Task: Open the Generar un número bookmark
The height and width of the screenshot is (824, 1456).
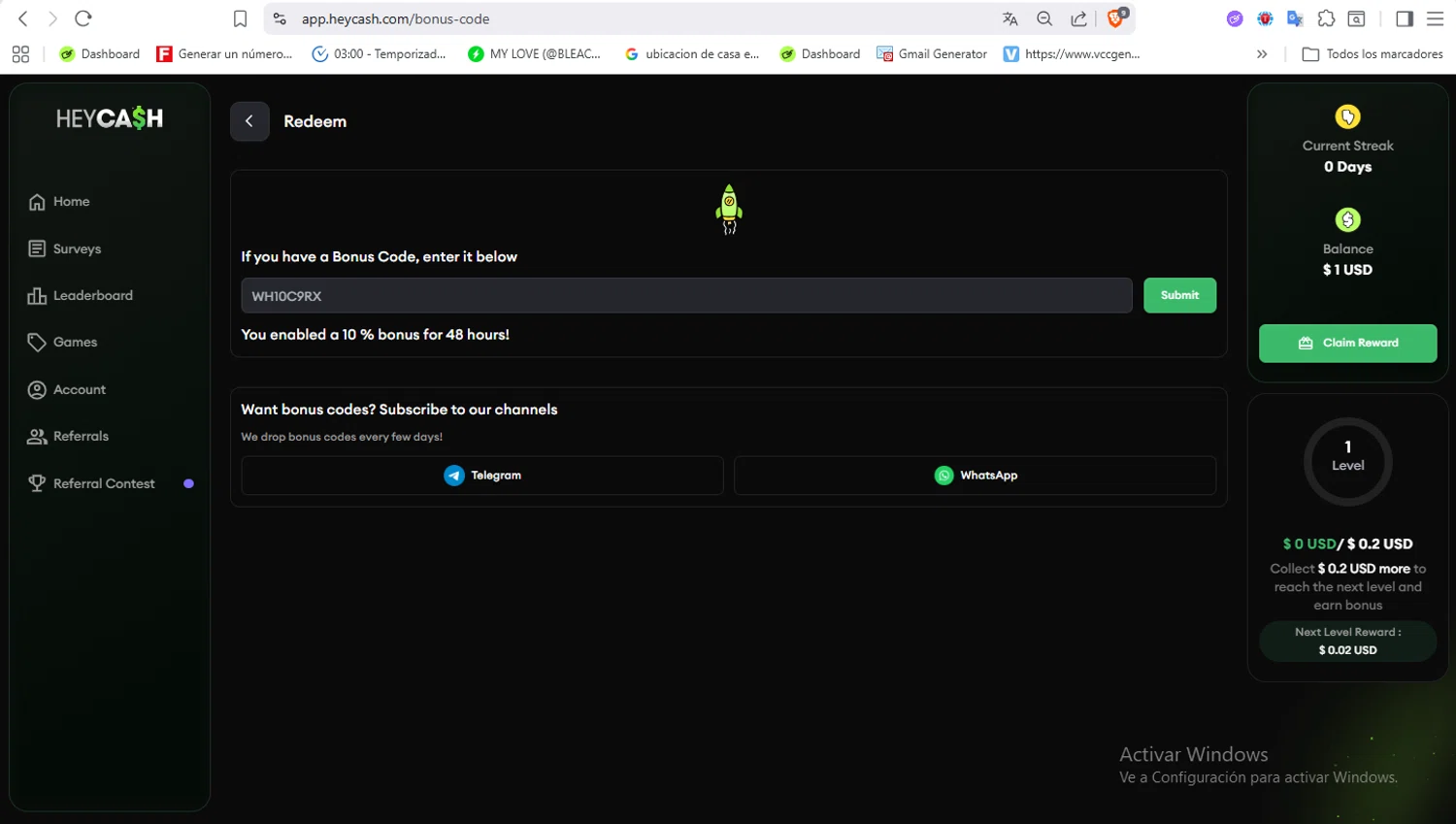Action: 225,54
